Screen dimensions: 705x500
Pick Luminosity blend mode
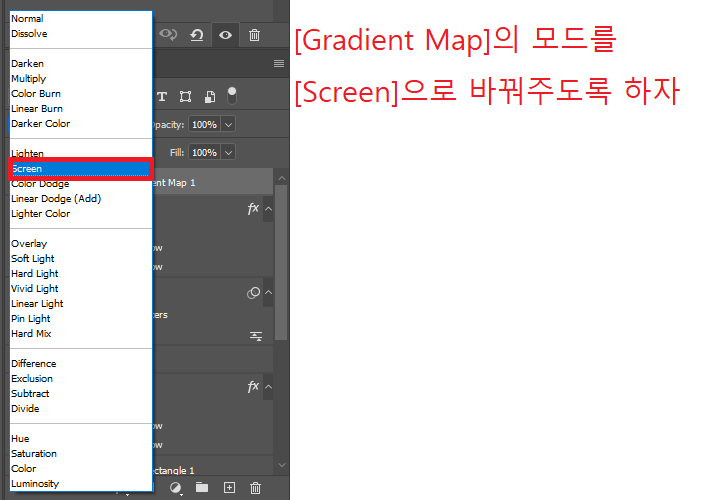pos(81,484)
